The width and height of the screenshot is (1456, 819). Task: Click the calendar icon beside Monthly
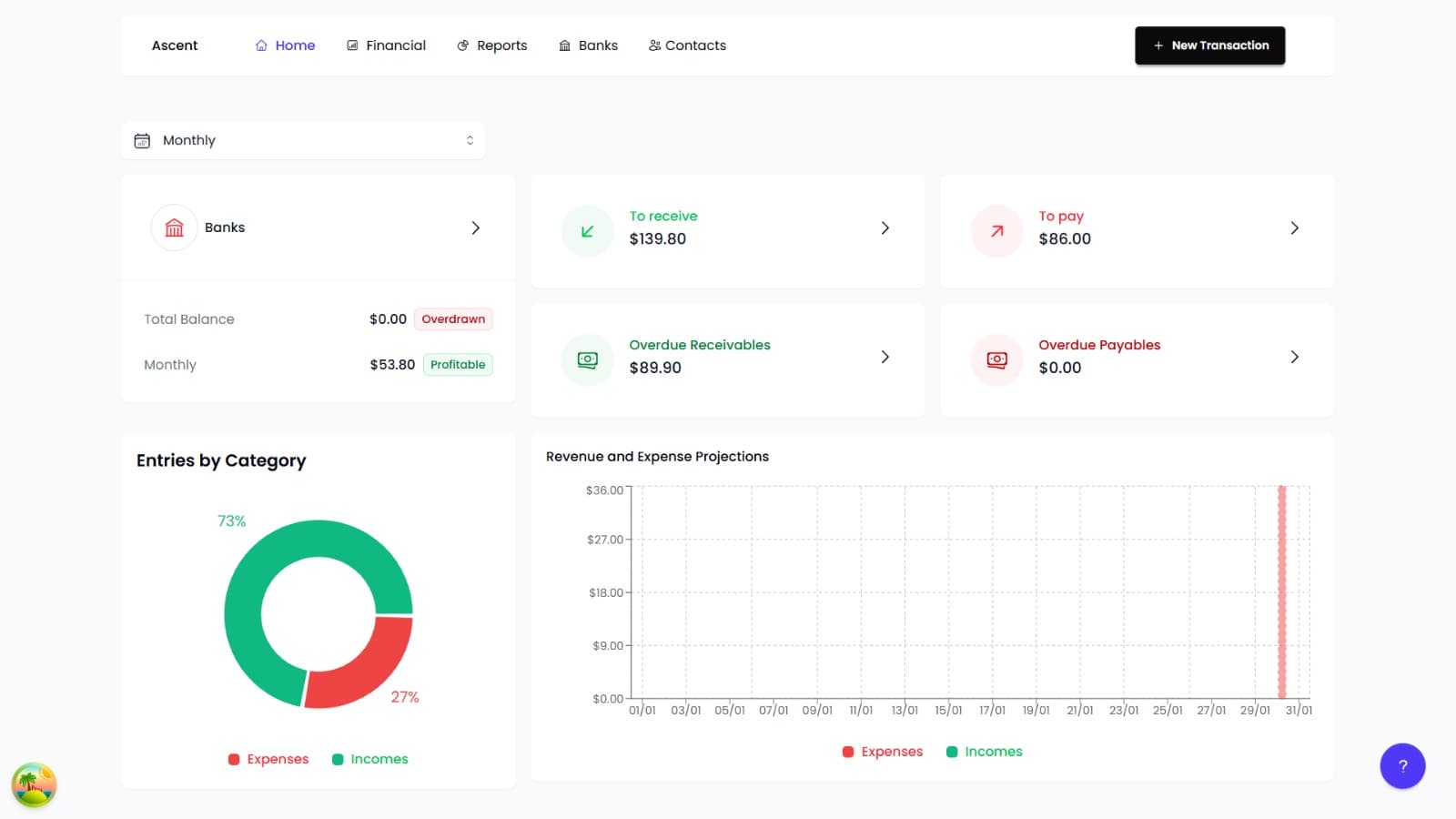coord(142,140)
